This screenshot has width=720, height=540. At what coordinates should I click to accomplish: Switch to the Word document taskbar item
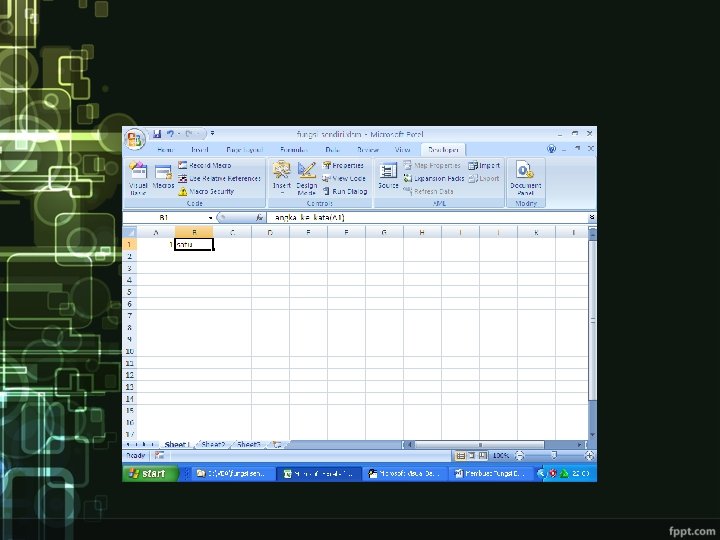[x=490, y=473]
